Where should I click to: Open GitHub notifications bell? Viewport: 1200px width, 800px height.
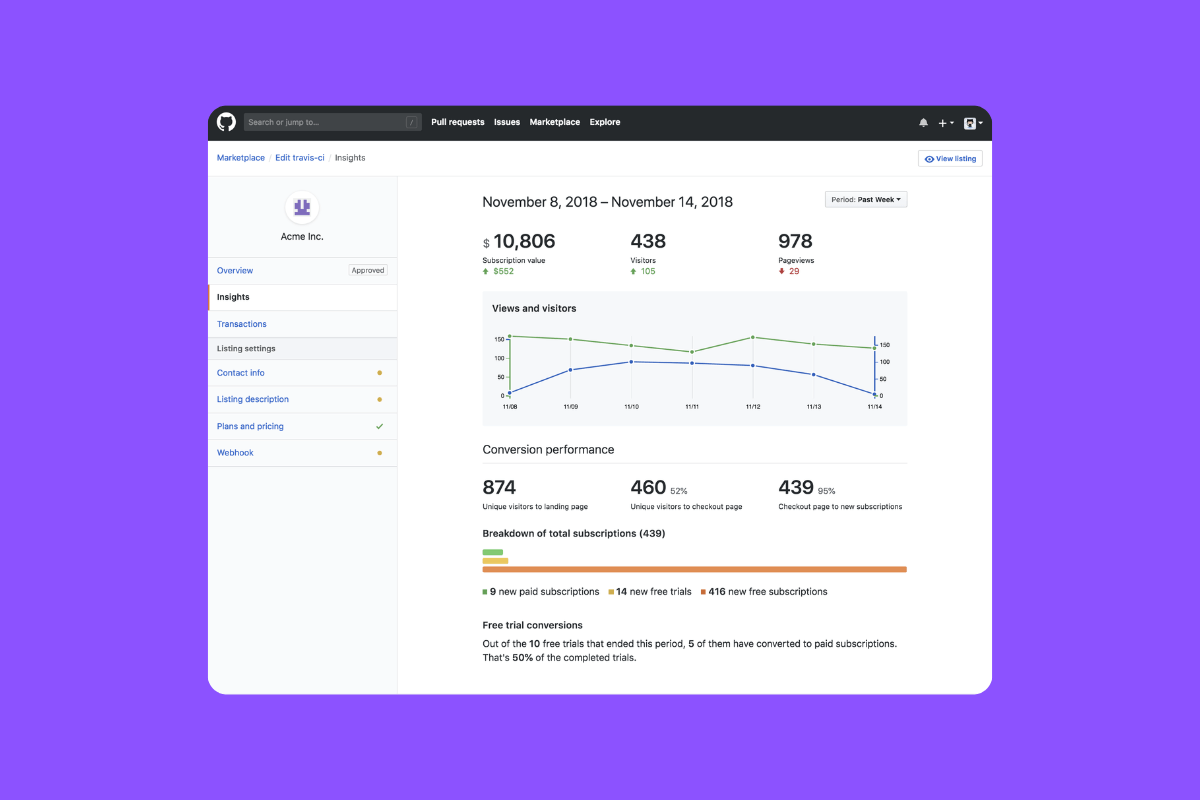click(923, 122)
